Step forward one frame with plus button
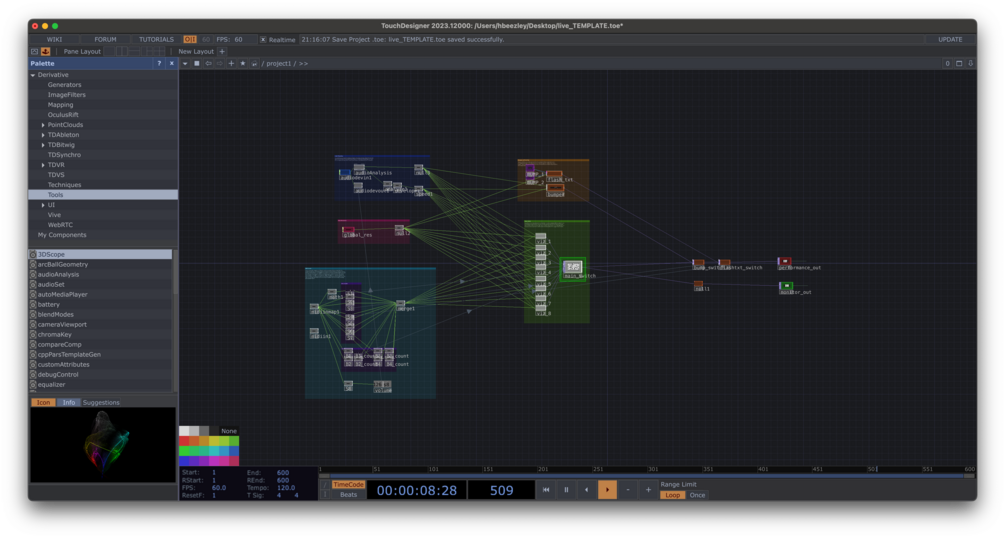Image resolution: width=1005 pixels, height=538 pixels. pyautogui.click(x=648, y=490)
